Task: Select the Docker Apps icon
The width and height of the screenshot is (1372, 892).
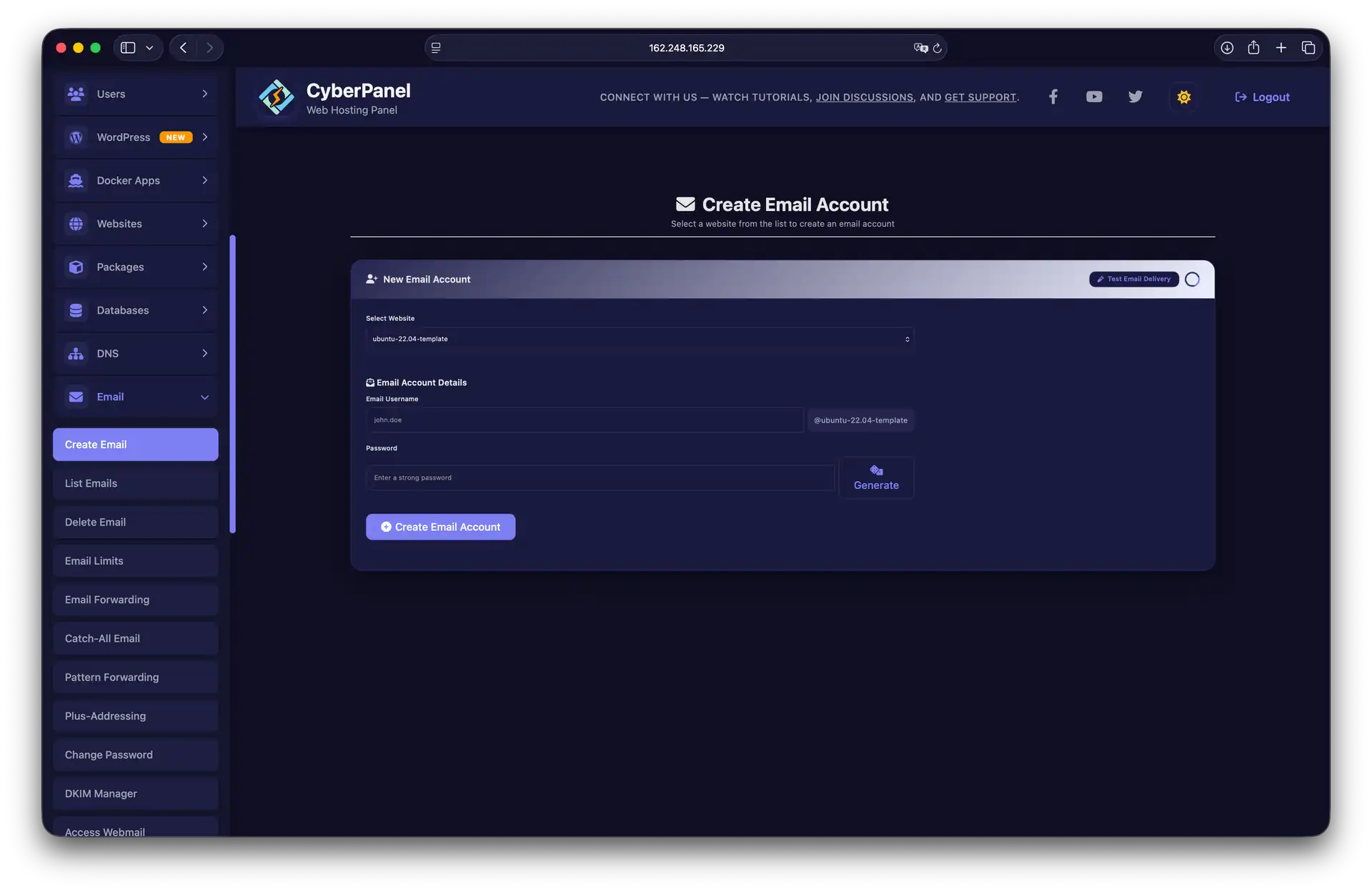Action: pyautogui.click(x=76, y=180)
